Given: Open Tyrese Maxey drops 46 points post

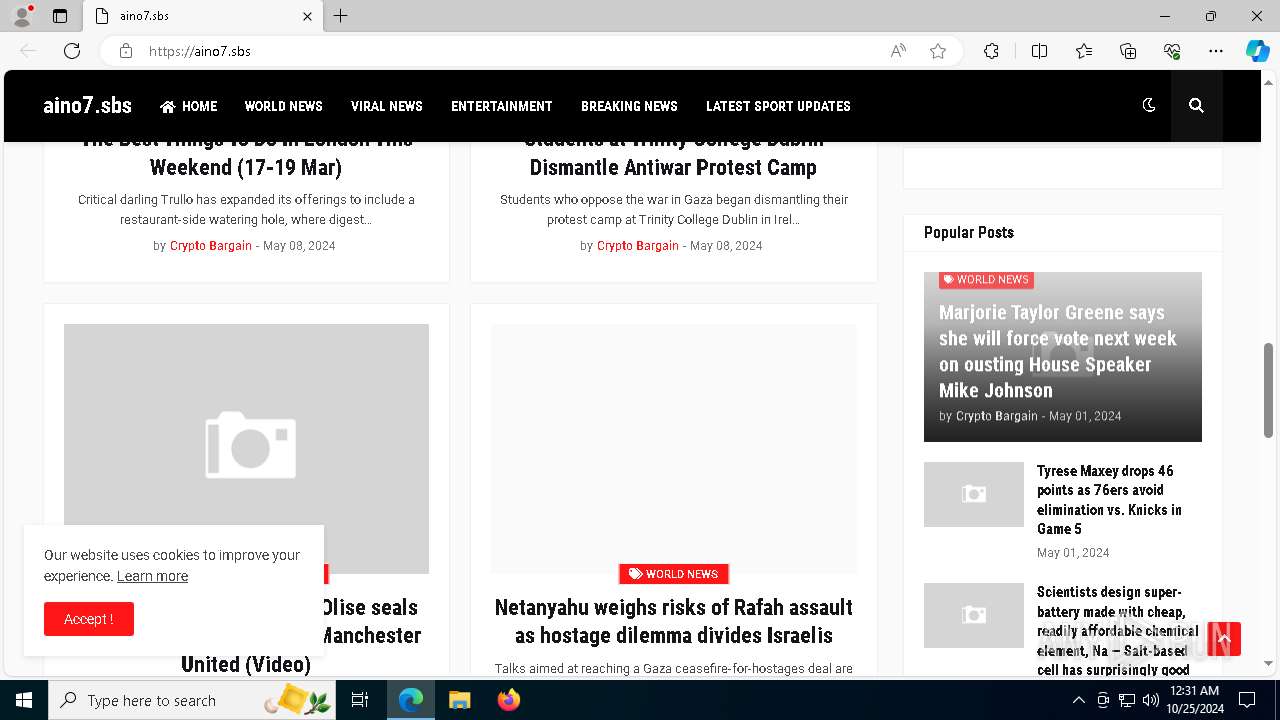Looking at the screenshot, I should pos(1109,500).
